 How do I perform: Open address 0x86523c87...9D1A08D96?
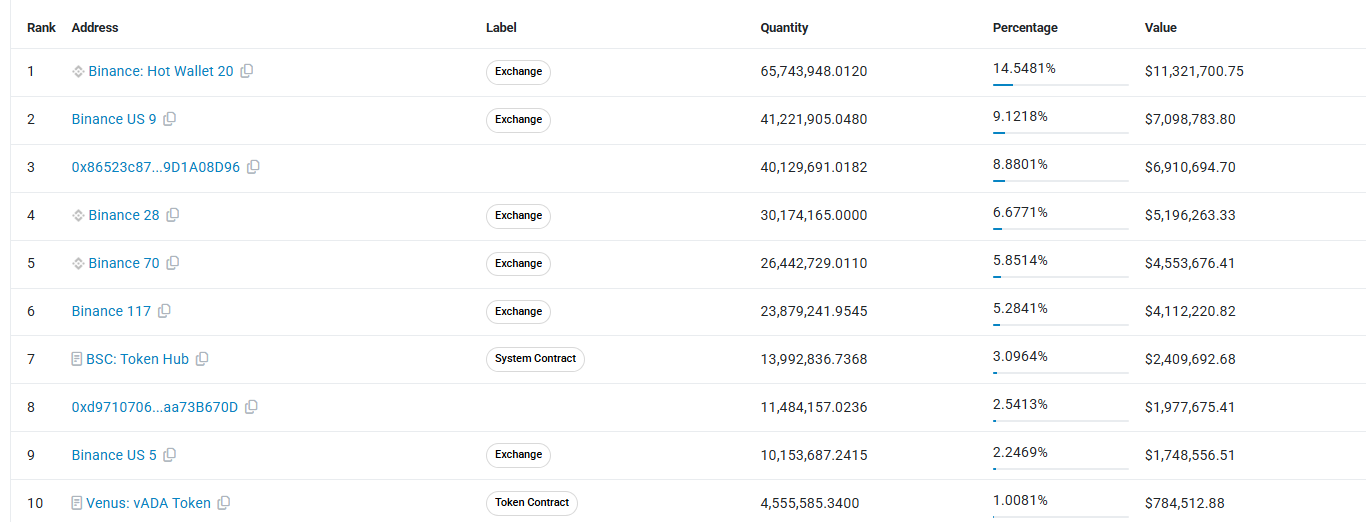click(156, 167)
